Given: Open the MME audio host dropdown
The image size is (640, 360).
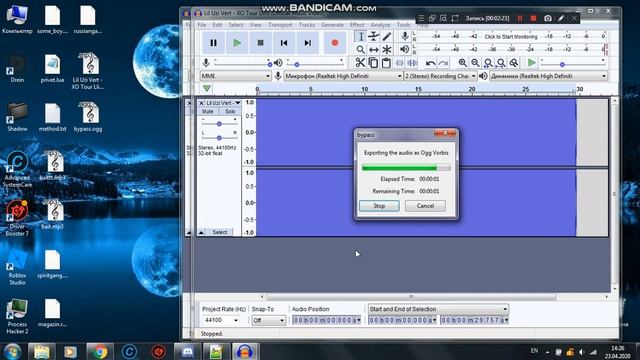Looking at the screenshot, I should (x=236, y=76).
